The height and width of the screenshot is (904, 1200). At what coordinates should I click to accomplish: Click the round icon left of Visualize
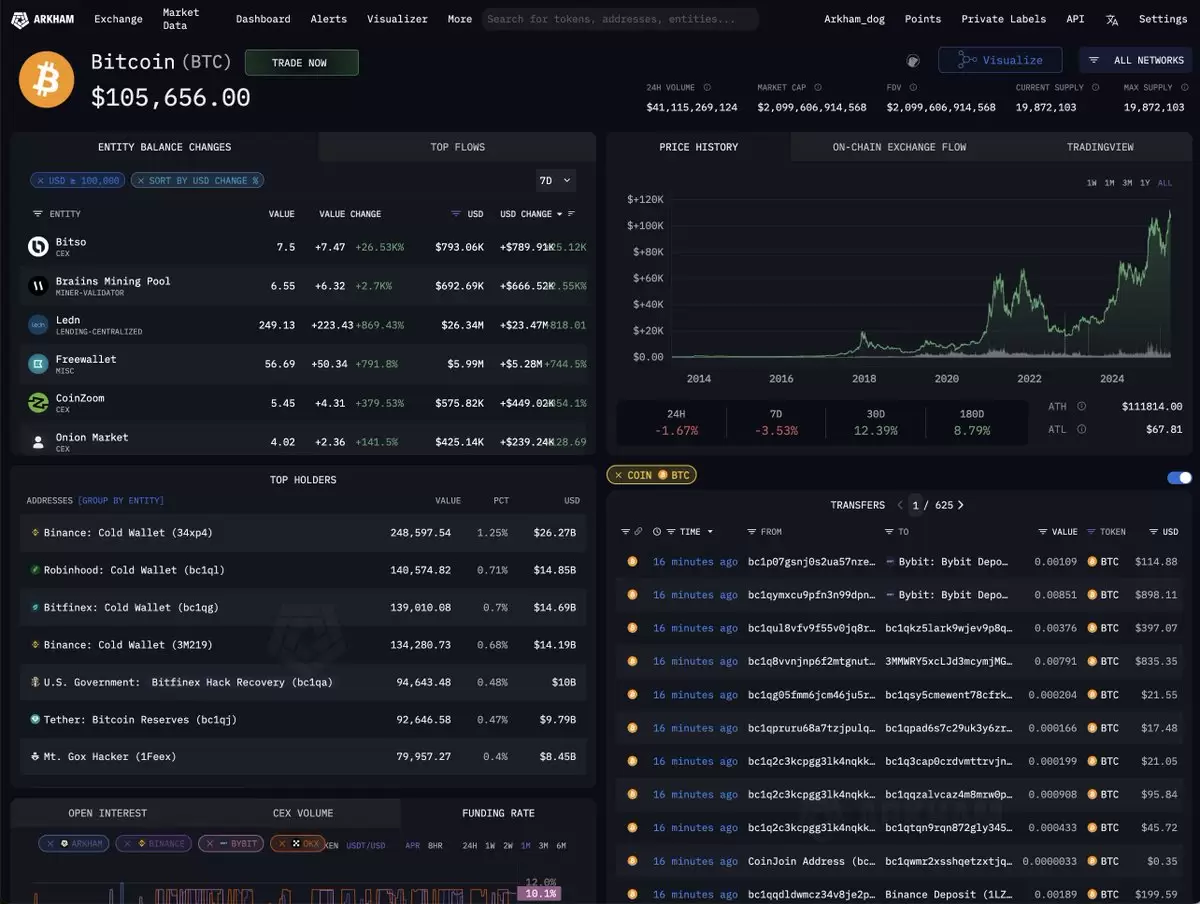pos(913,60)
